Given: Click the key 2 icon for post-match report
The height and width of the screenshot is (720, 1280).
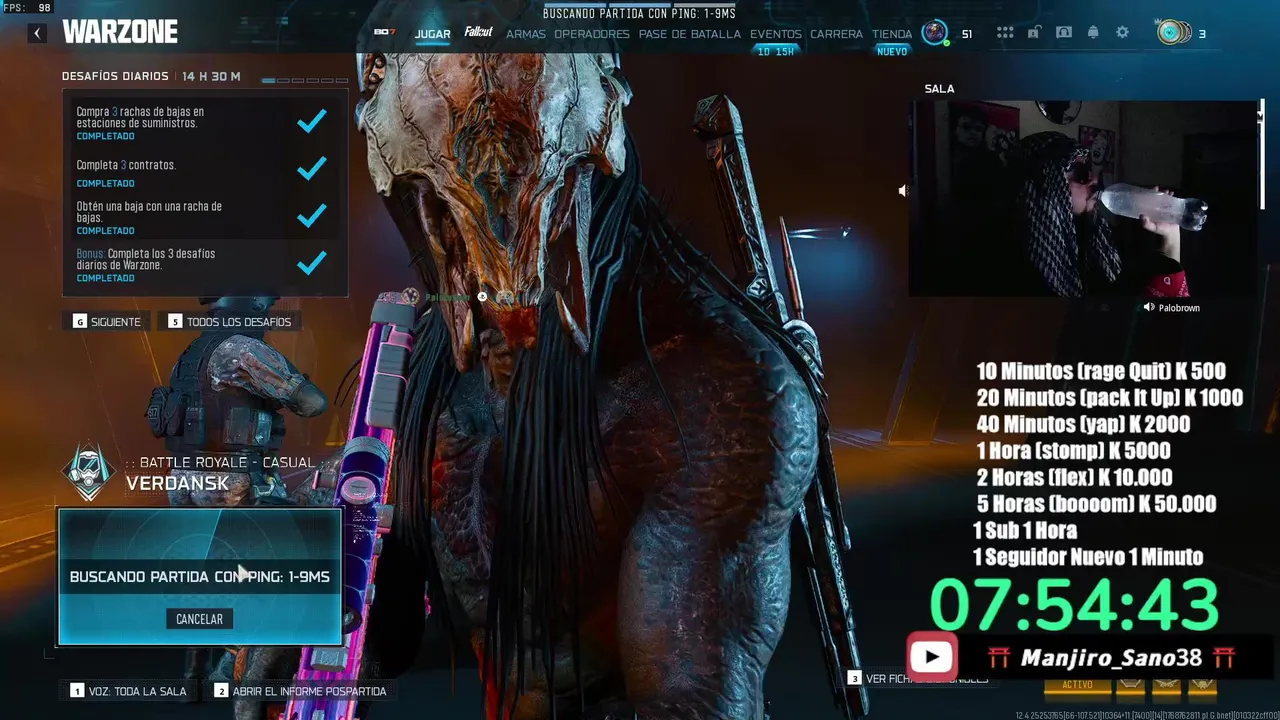Looking at the screenshot, I should coord(221,691).
